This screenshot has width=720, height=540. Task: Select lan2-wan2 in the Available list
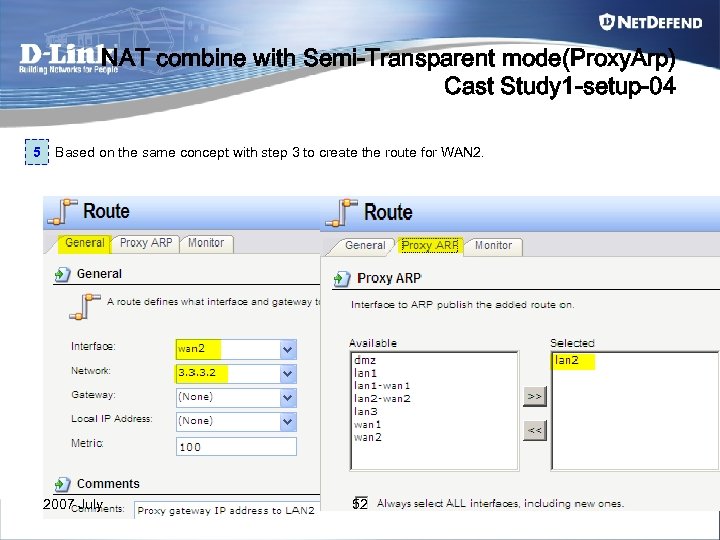pyautogui.click(x=382, y=399)
